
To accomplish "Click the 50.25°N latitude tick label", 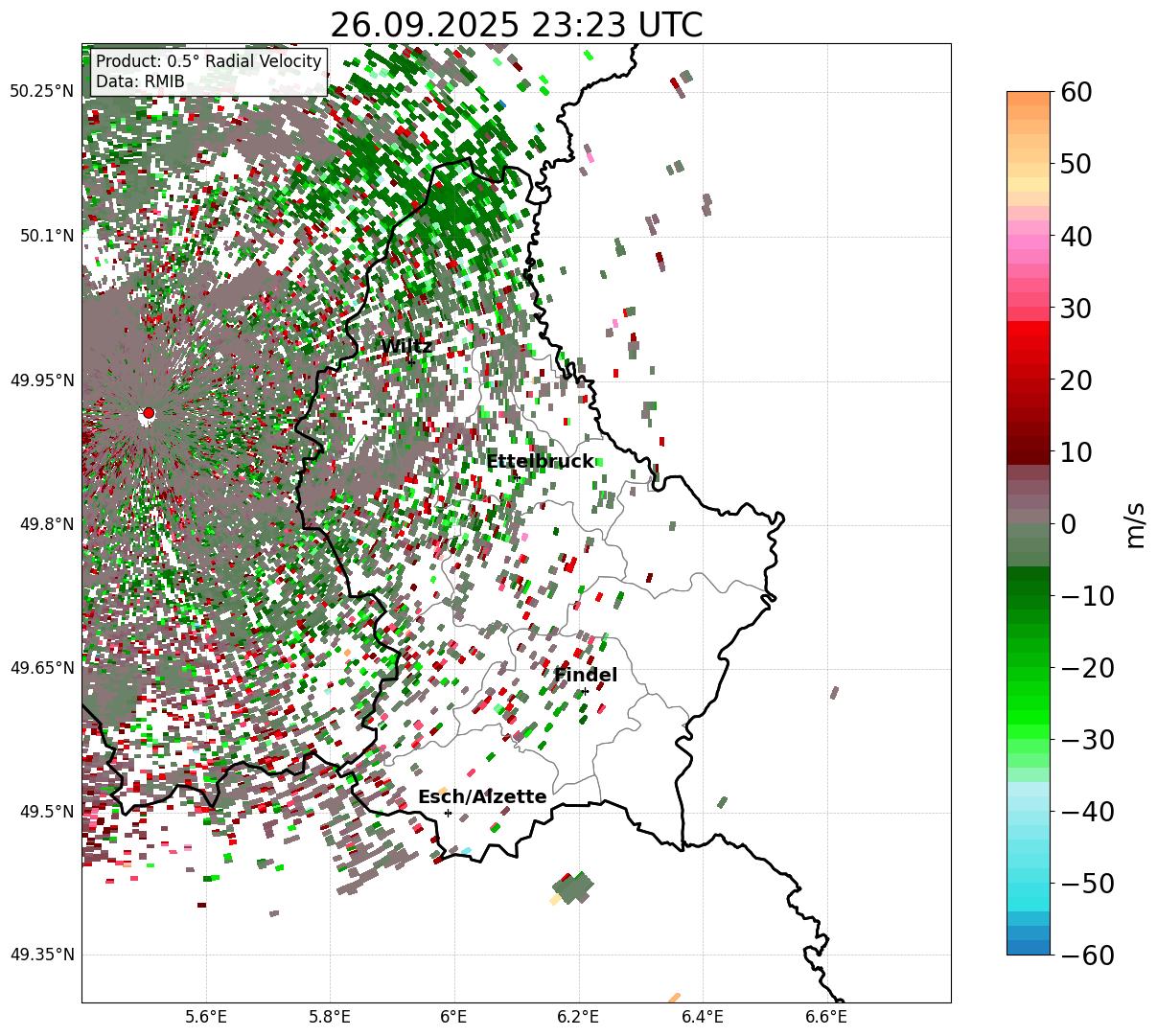I will tap(41, 91).
